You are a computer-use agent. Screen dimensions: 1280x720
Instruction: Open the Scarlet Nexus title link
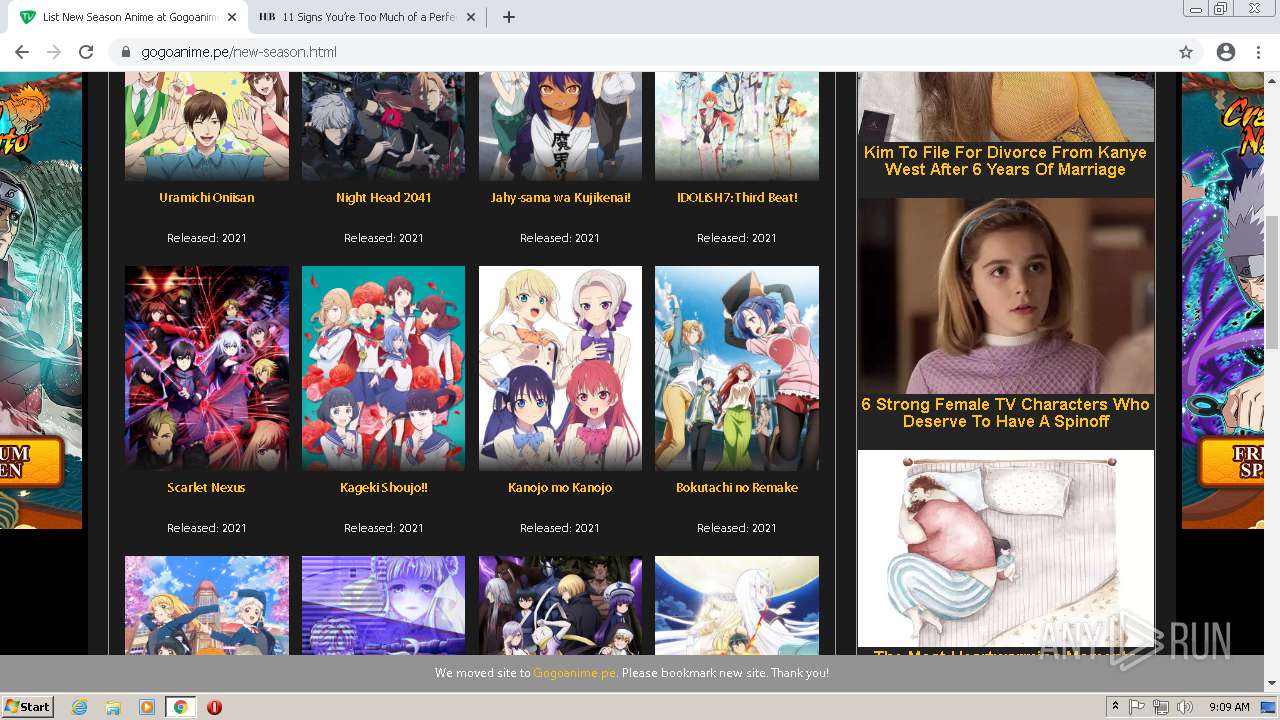(x=207, y=488)
